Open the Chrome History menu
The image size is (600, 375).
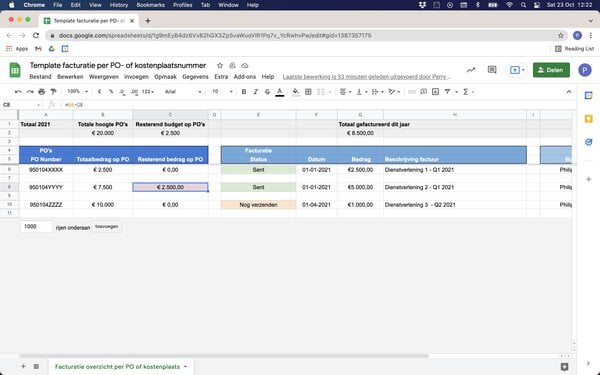click(119, 5)
